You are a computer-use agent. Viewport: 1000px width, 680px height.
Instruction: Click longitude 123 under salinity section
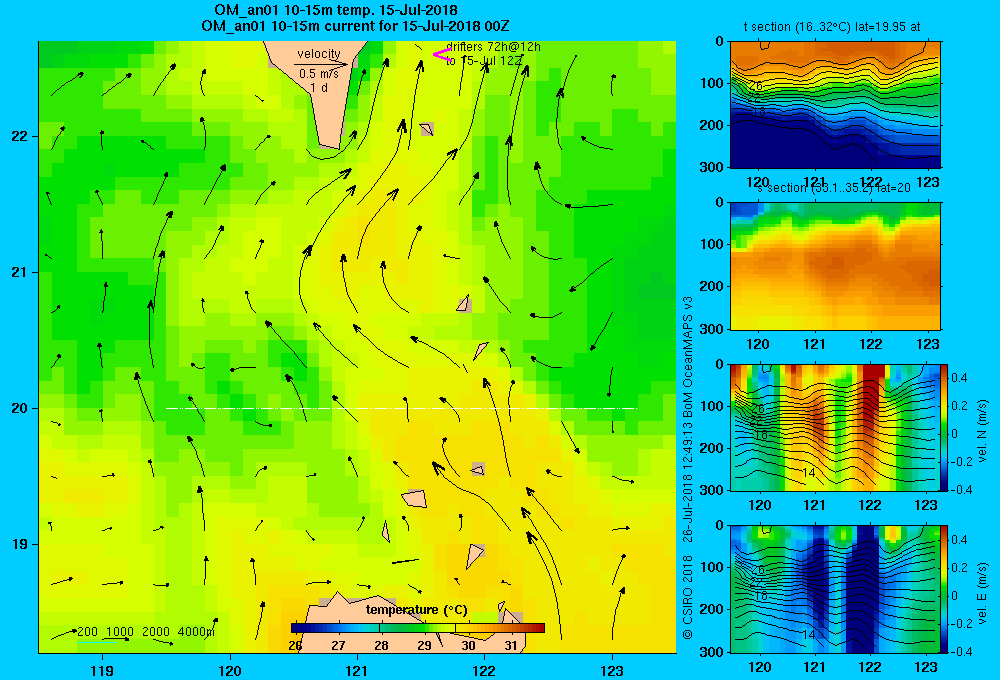point(927,344)
